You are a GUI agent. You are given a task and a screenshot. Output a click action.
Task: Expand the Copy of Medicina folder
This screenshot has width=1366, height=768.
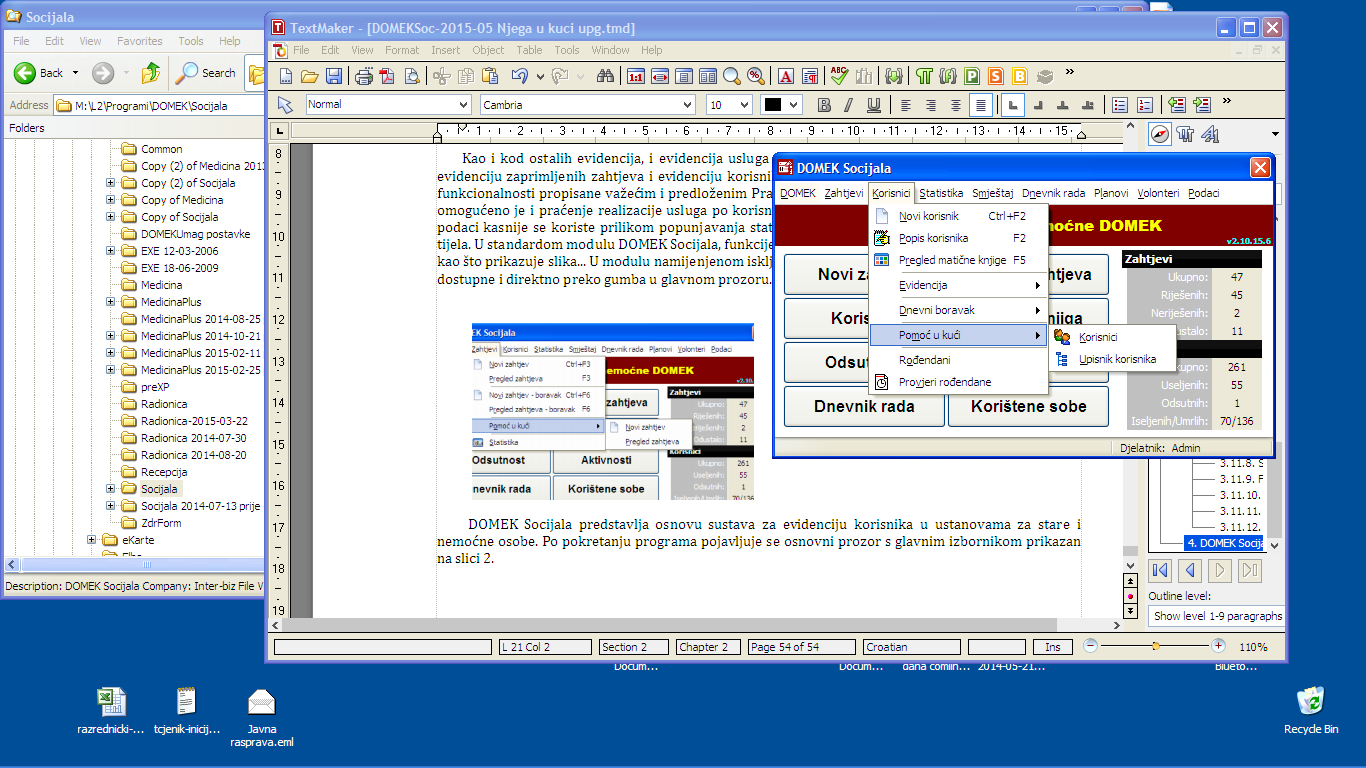[111, 200]
